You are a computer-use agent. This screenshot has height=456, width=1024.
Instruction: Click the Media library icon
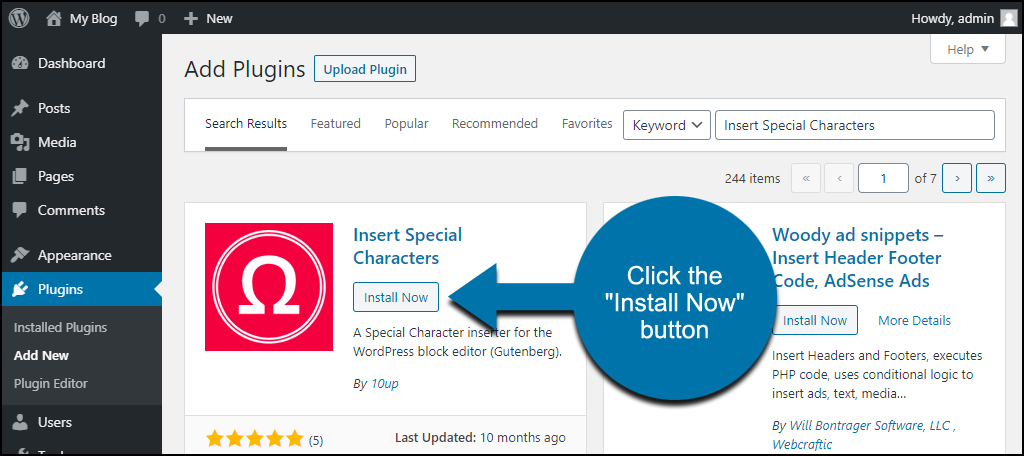pyautogui.click(x=20, y=142)
